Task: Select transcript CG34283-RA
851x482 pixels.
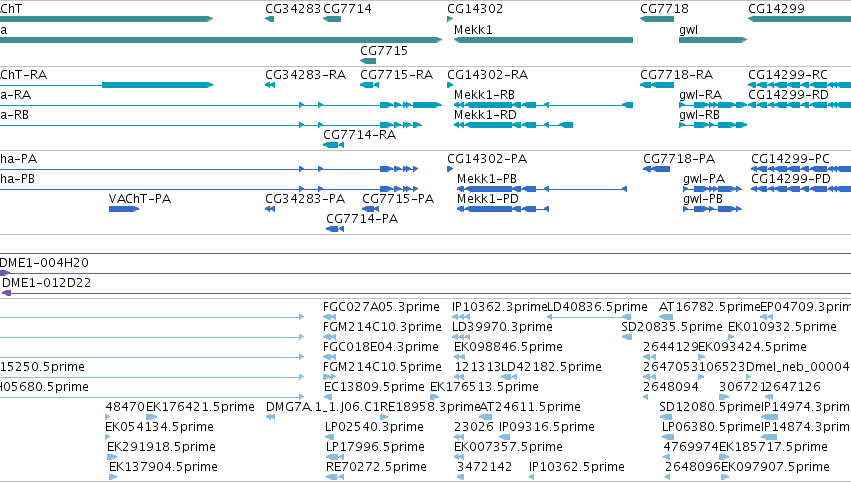Action: pos(305,75)
